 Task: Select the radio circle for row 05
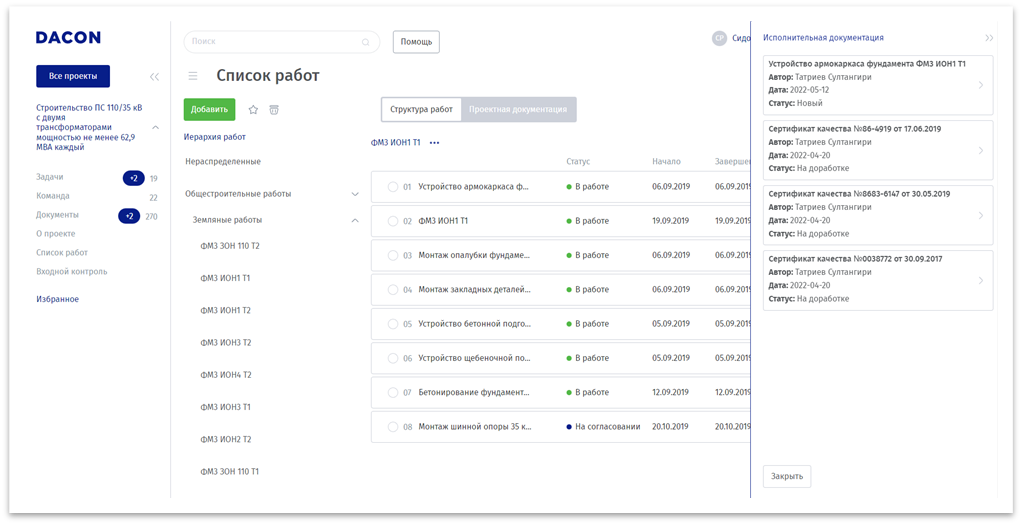[x=393, y=324]
